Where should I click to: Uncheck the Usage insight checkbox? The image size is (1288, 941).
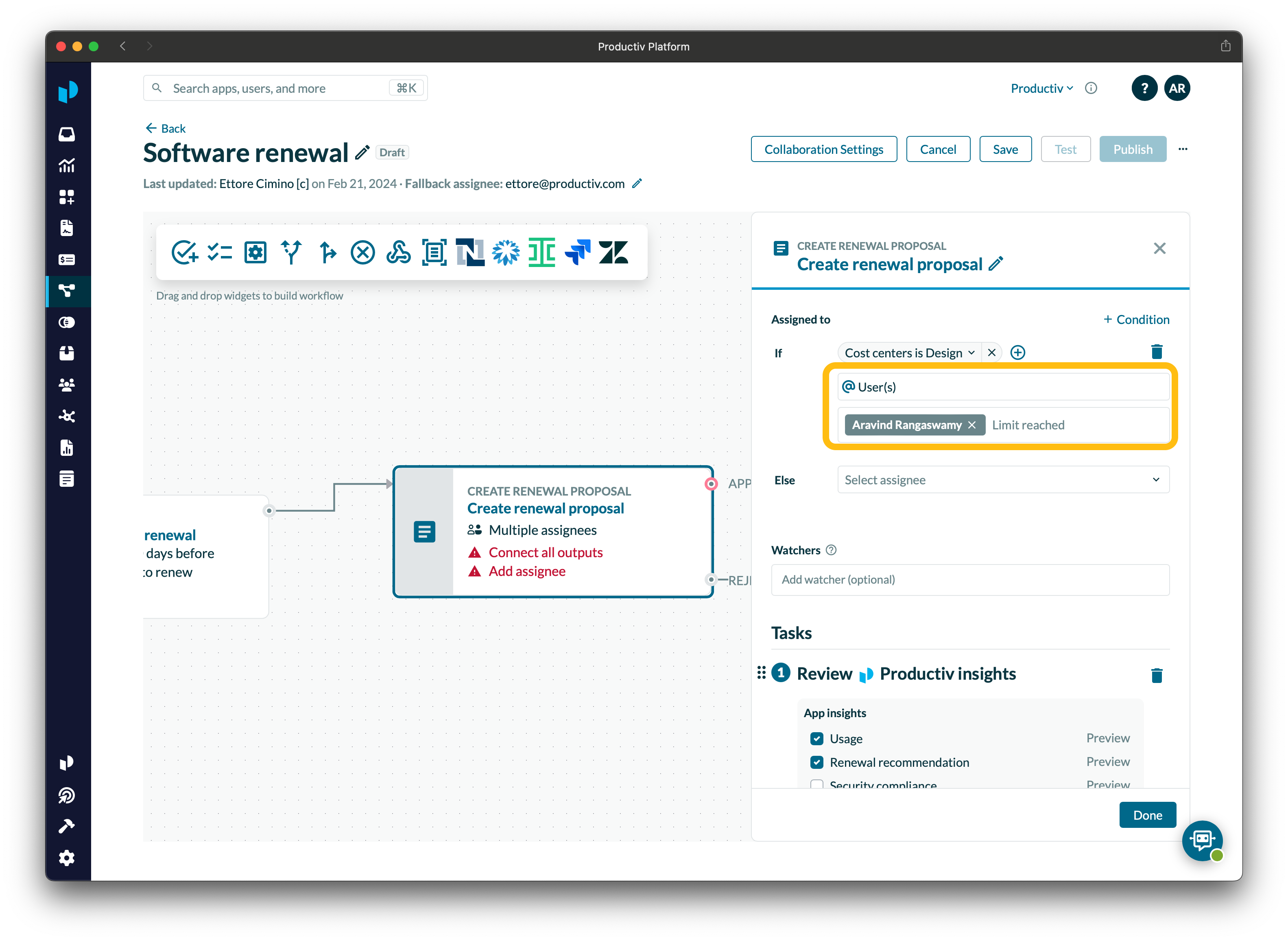tap(816, 739)
